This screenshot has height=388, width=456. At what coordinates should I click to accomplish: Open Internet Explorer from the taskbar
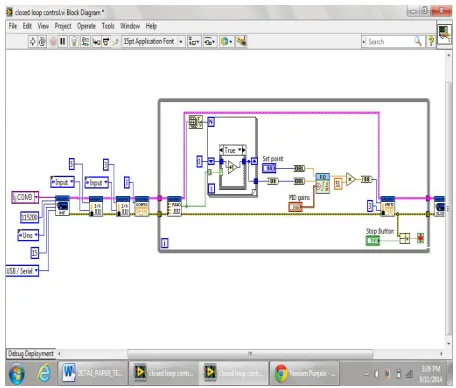pos(44,373)
